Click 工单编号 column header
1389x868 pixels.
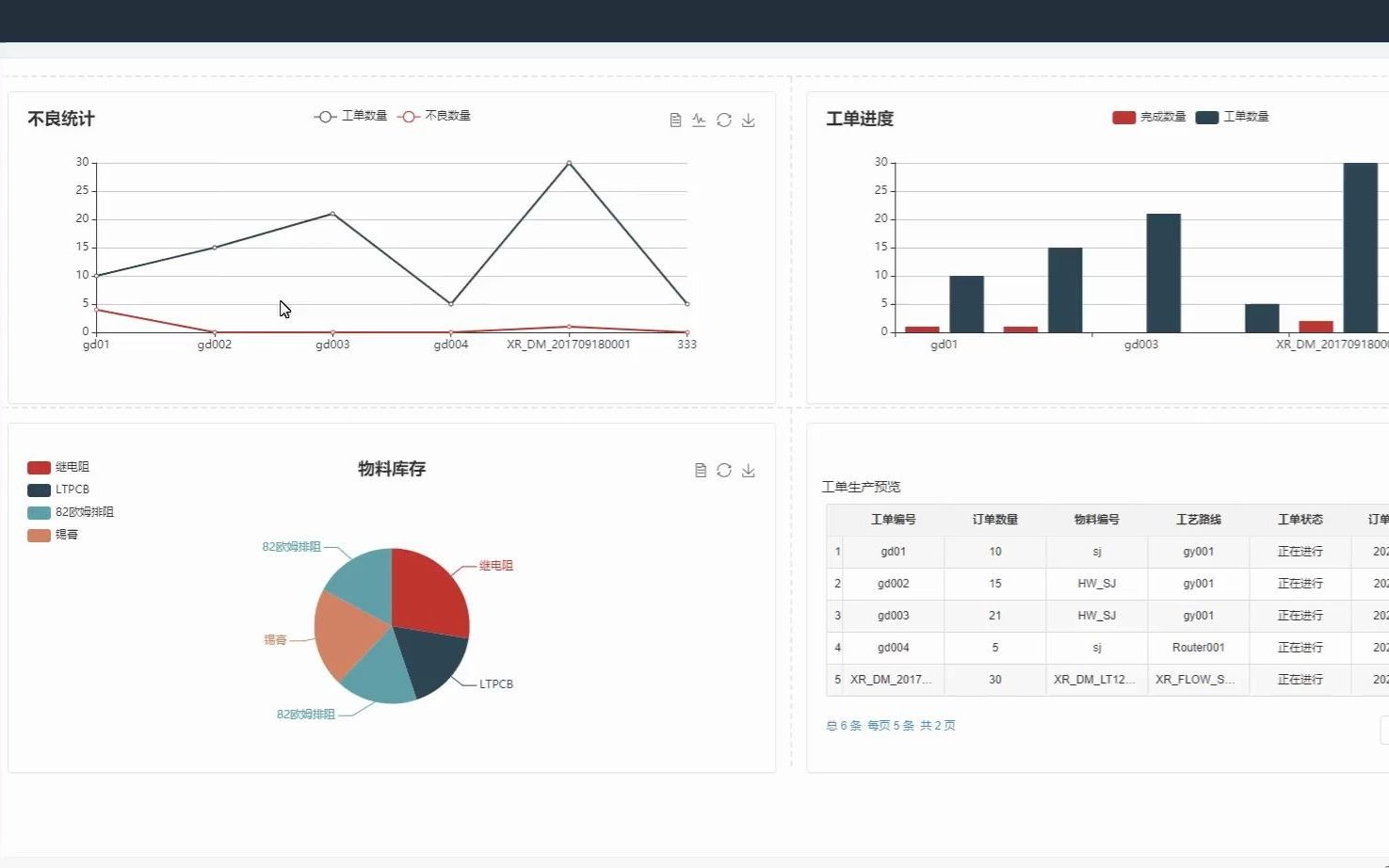(x=894, y=520)
